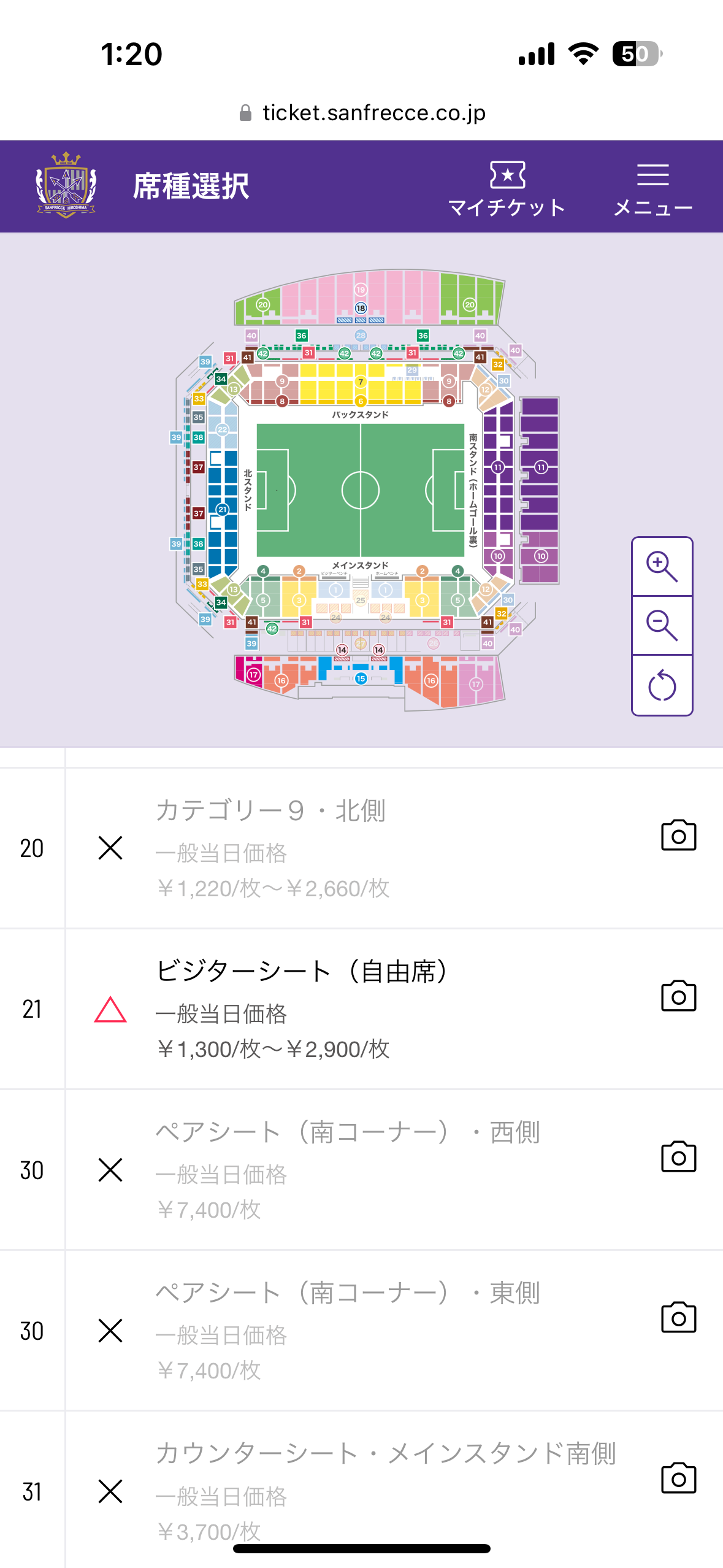View photo for カウンターシート メインスタンド南側
Image resolution: width=723 pixels, height=1568 pixels.
[x=678, y=1478]
